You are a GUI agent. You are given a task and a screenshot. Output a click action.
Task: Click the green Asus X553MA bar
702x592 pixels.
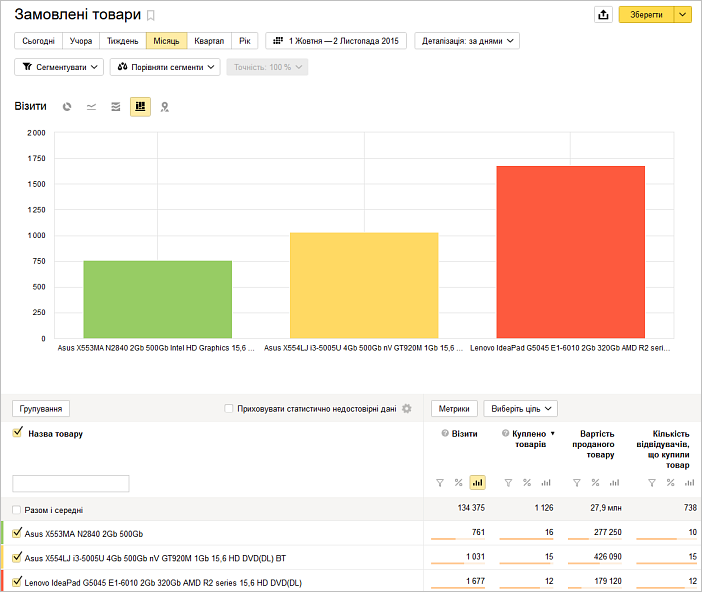[x=158, y=299]
